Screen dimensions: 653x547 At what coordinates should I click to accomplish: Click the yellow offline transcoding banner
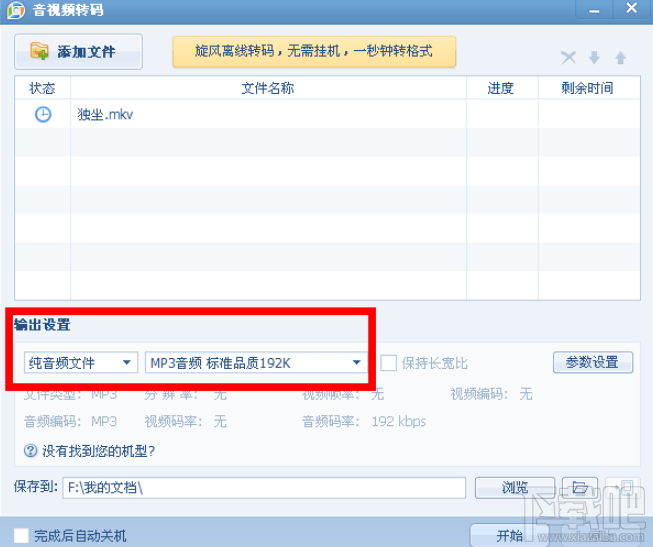click(x=314, y=52)
